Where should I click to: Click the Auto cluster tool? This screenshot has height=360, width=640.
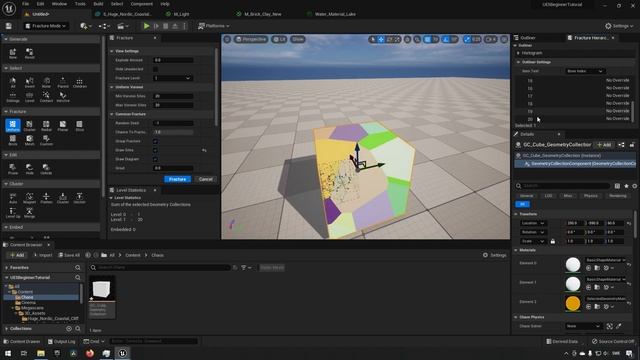[x=13, y=198]
